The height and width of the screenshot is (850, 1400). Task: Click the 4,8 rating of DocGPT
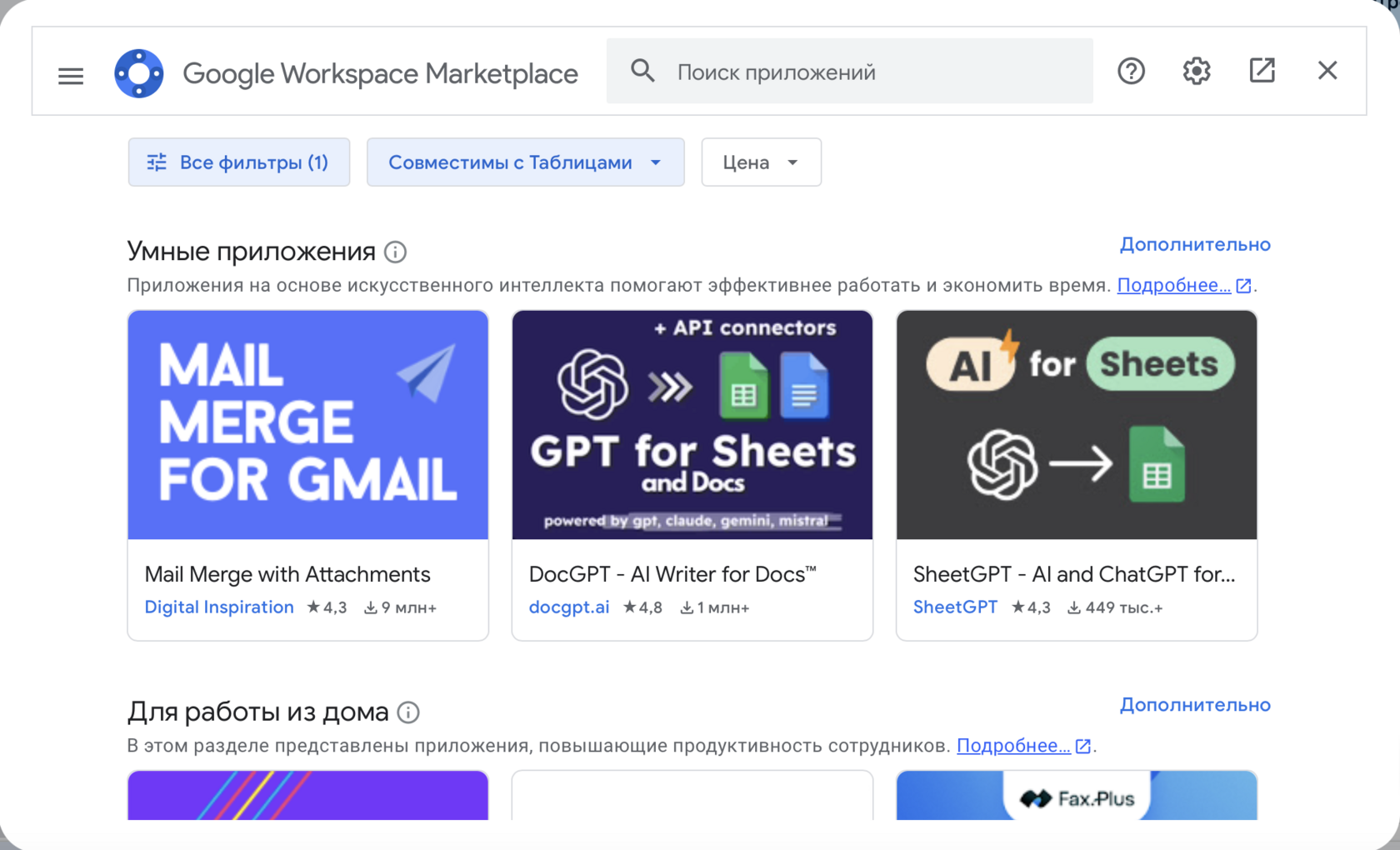pyautogui.click(x=642, y=607)
